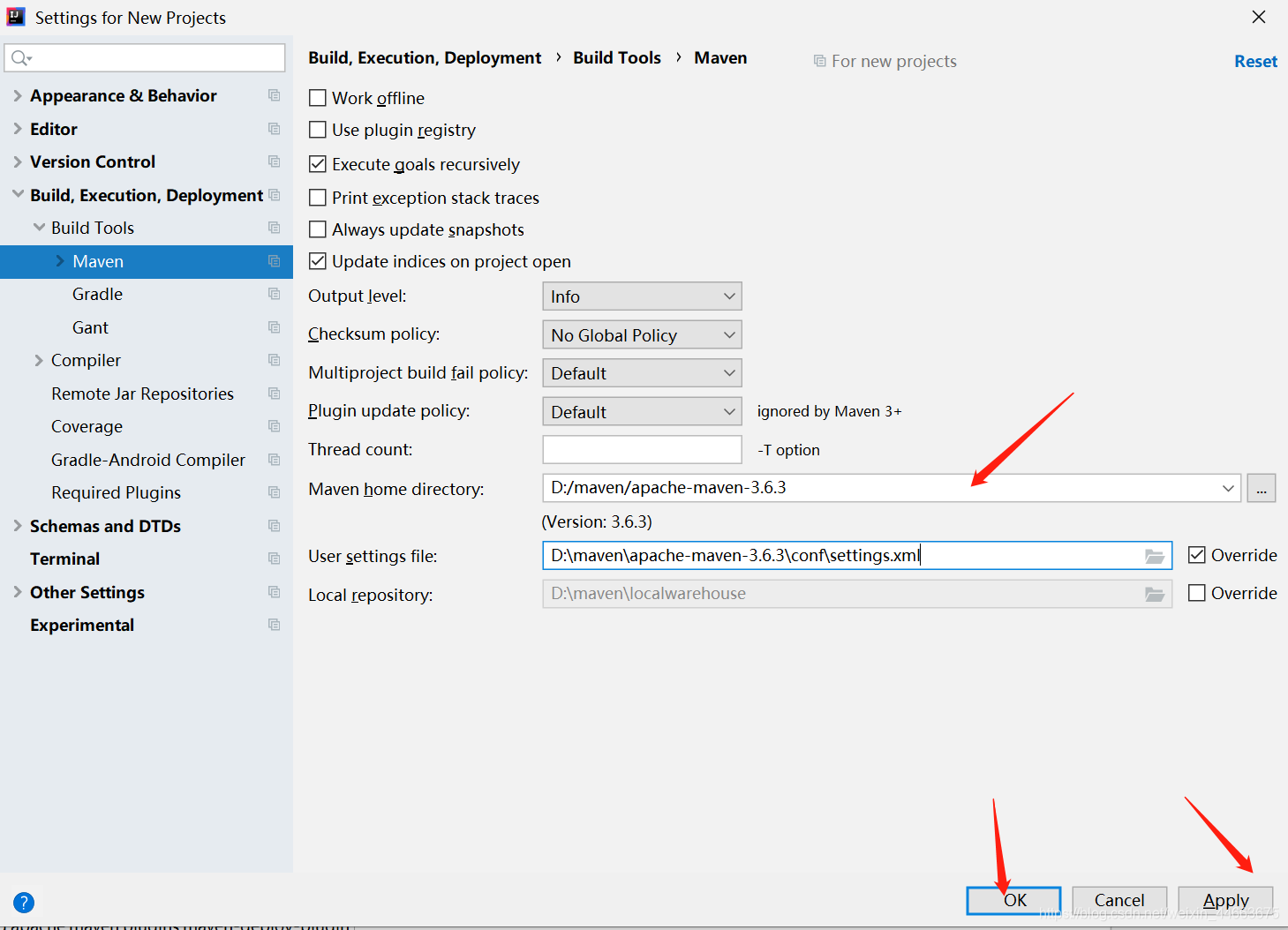The image size is (1288, 930).
Task: Uncheck Override for User settings file
Action: (x=1197, y=555)
